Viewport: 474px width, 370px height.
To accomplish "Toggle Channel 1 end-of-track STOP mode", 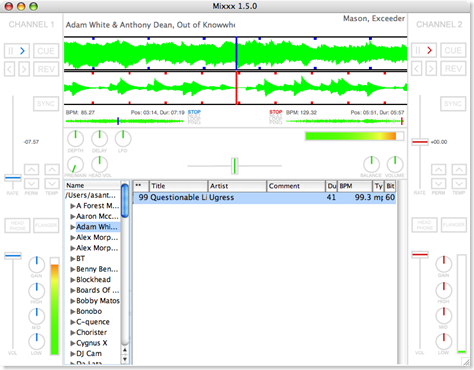I will (194, 112).
